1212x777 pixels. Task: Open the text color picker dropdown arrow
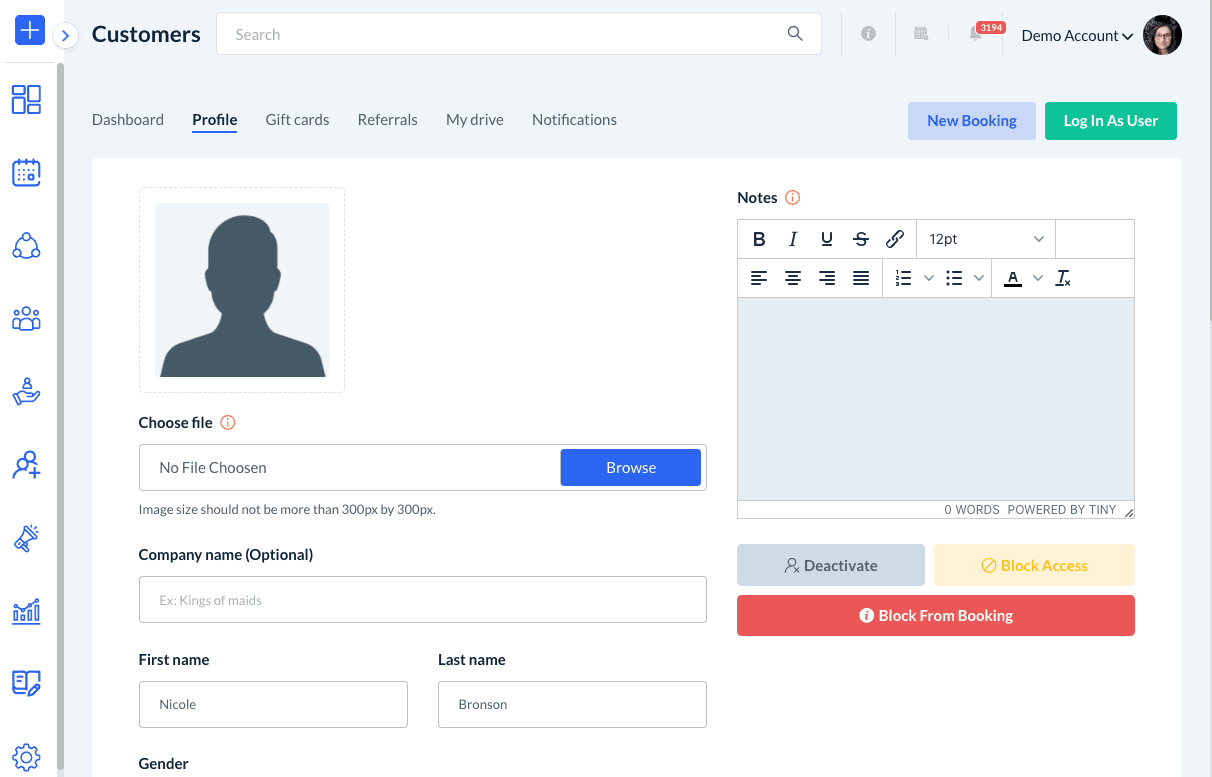pos(1037,278)
